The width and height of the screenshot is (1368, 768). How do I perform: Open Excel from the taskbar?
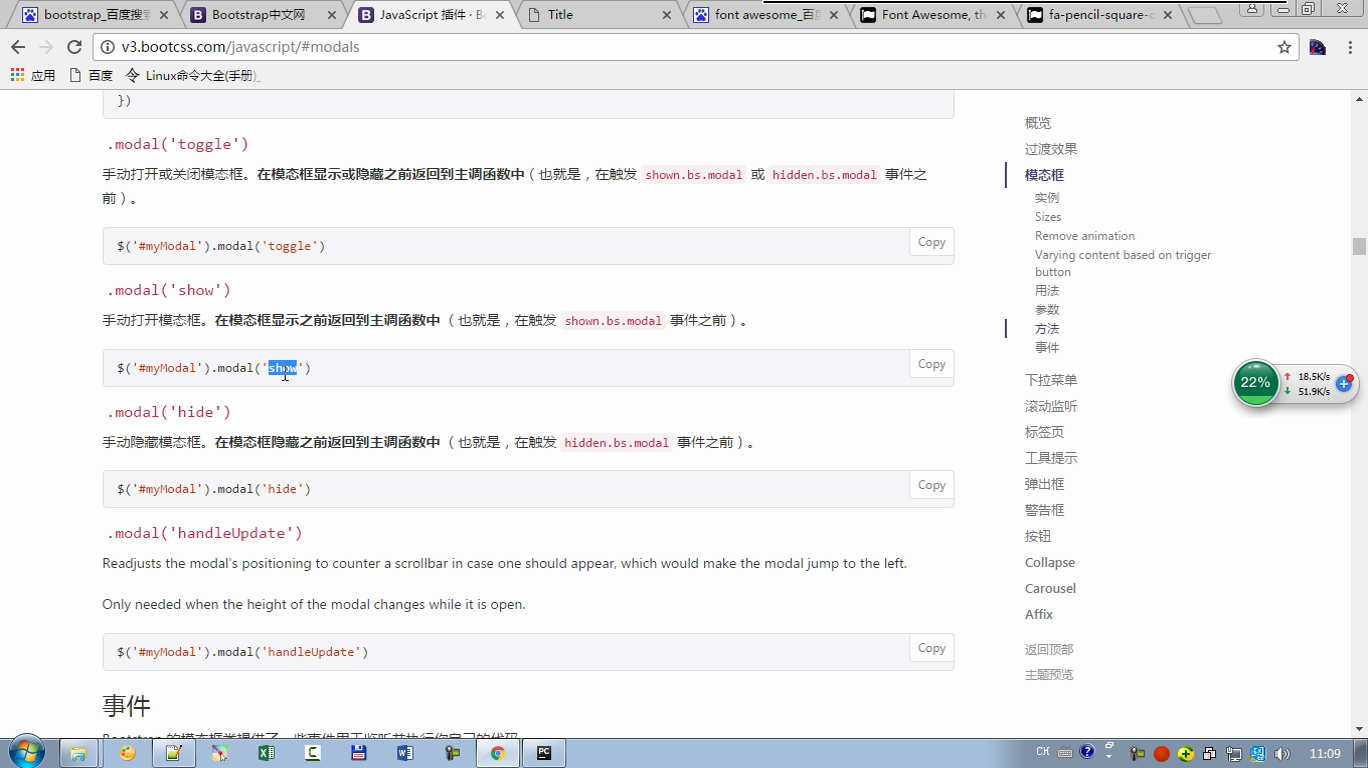(266, 753)
